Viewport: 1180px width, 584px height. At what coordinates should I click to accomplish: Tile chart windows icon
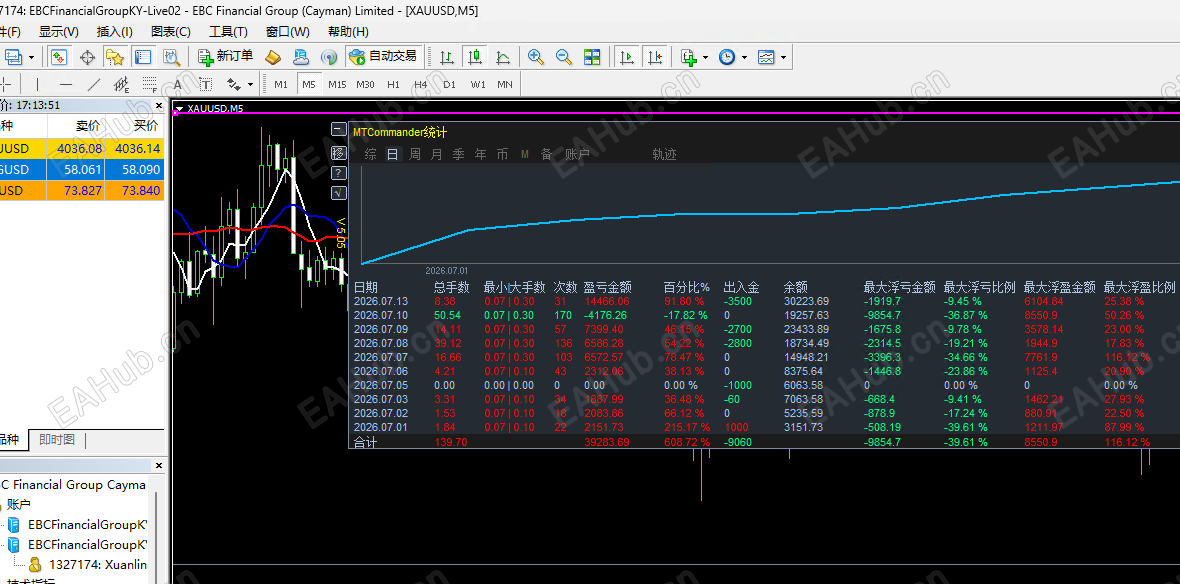tap(592, 56)
